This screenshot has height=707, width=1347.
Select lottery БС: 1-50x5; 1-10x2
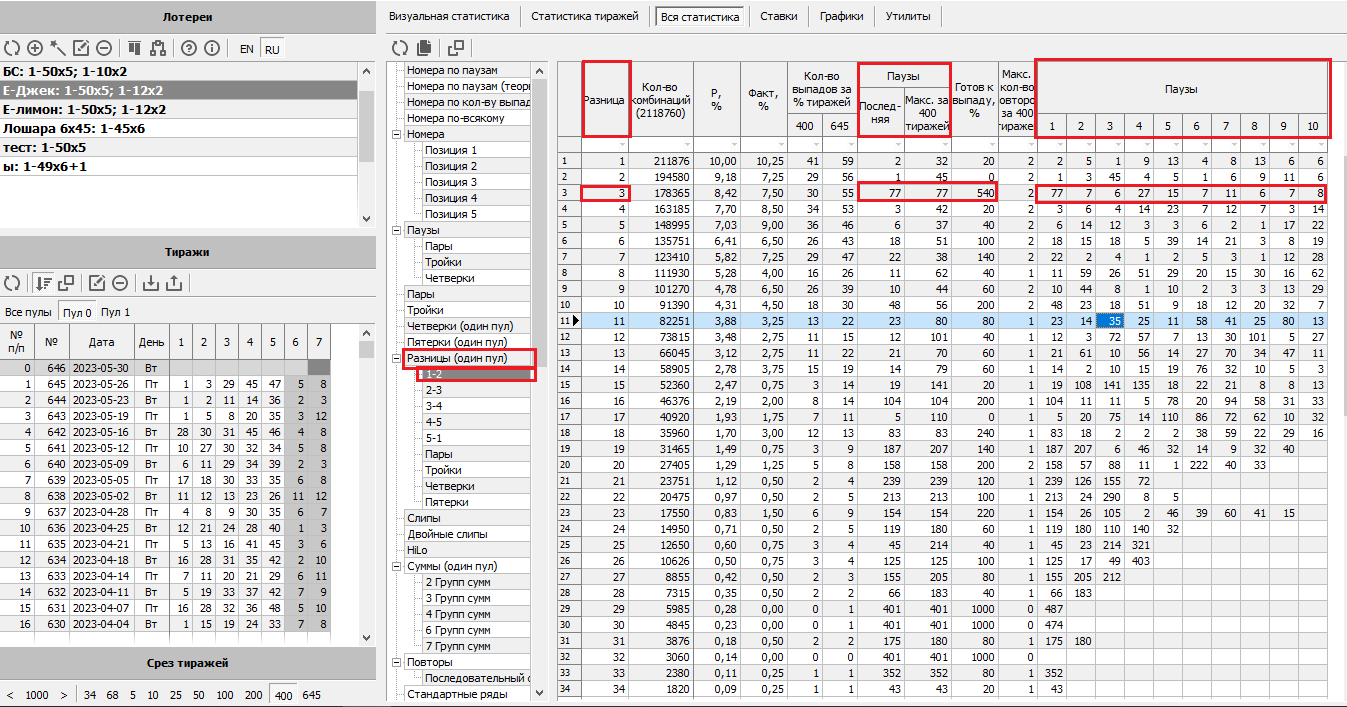(179, 71)
